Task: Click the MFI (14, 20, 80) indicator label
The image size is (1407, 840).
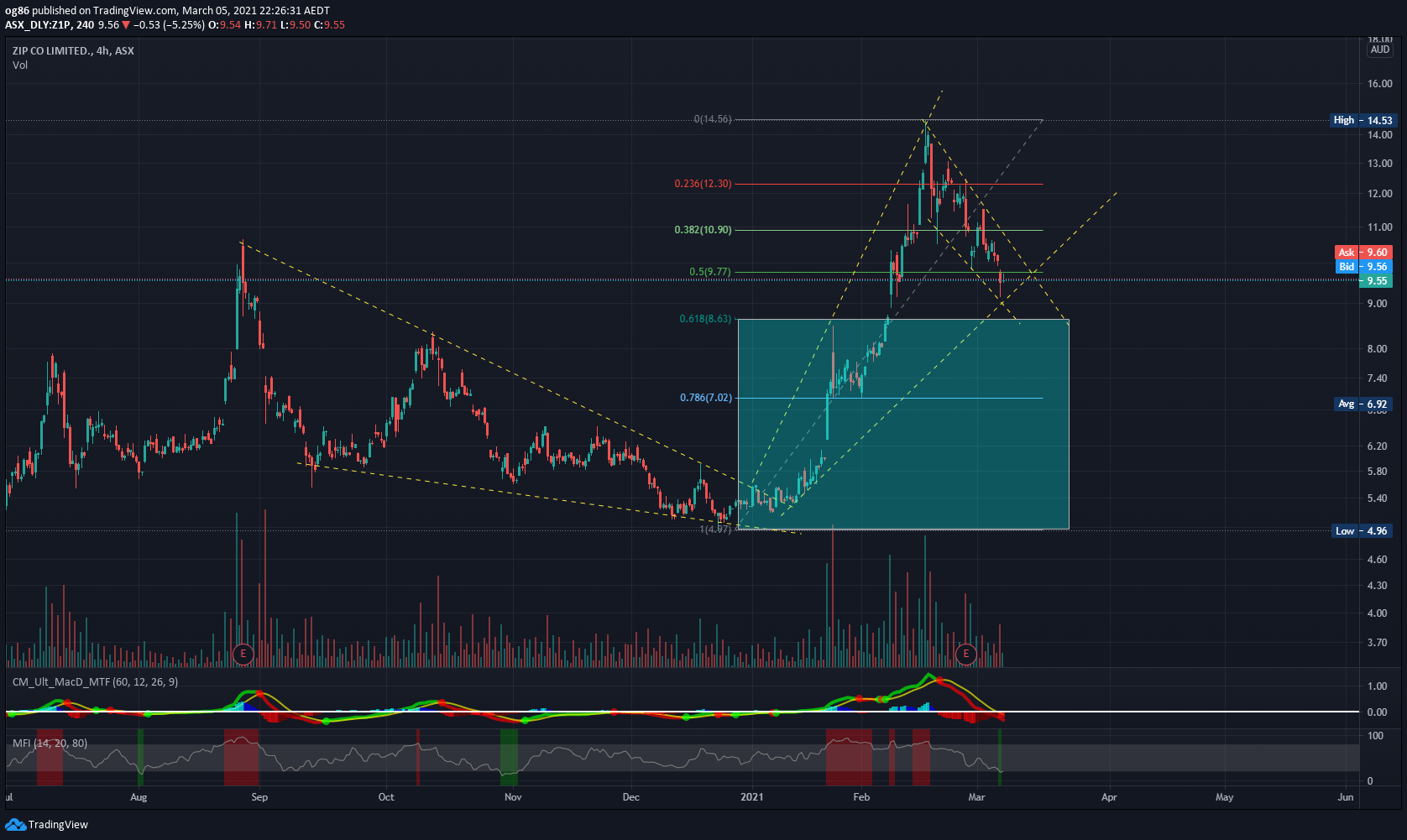Action: click(50, 743)
